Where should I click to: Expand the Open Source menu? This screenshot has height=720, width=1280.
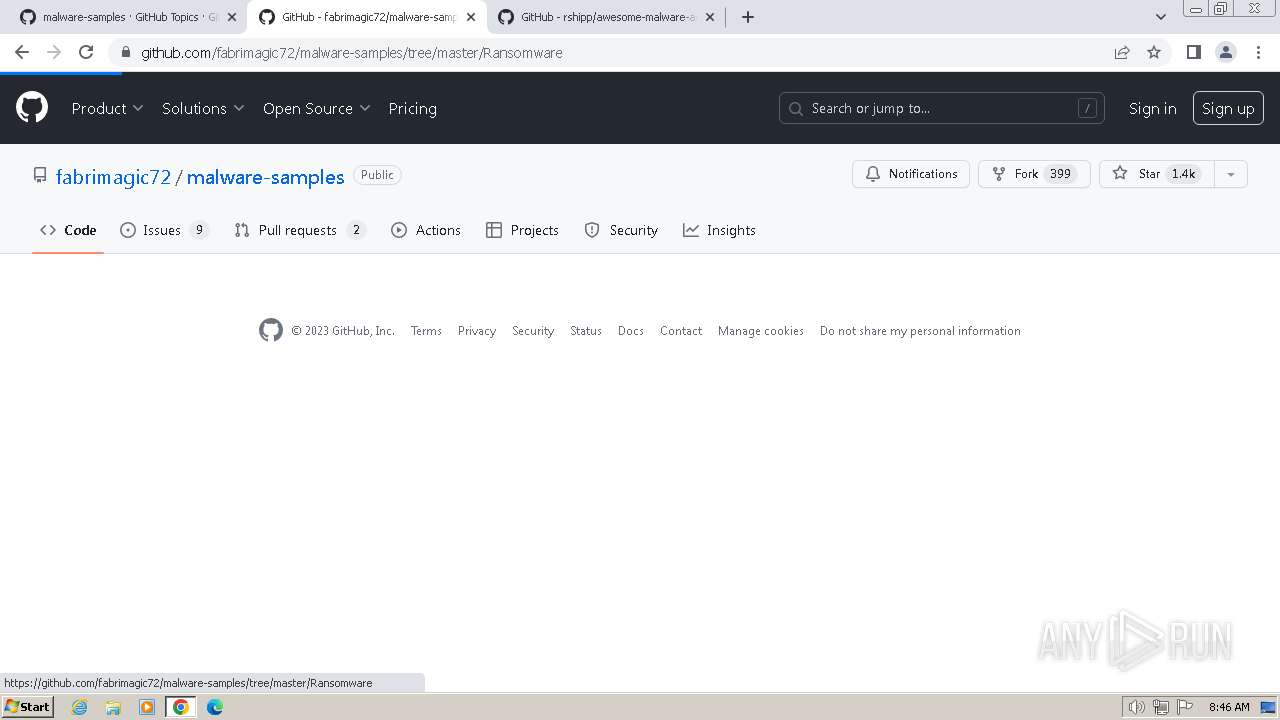[316, 108]
